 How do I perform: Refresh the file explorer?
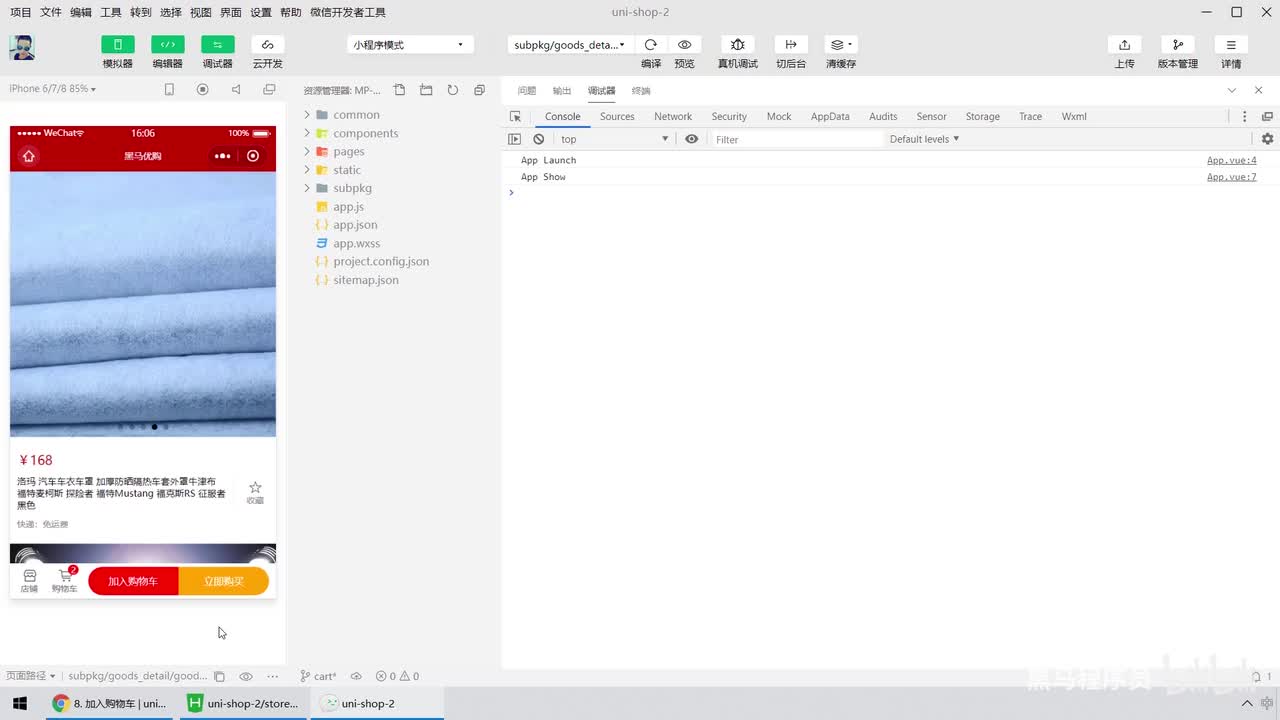coord(453,90)
